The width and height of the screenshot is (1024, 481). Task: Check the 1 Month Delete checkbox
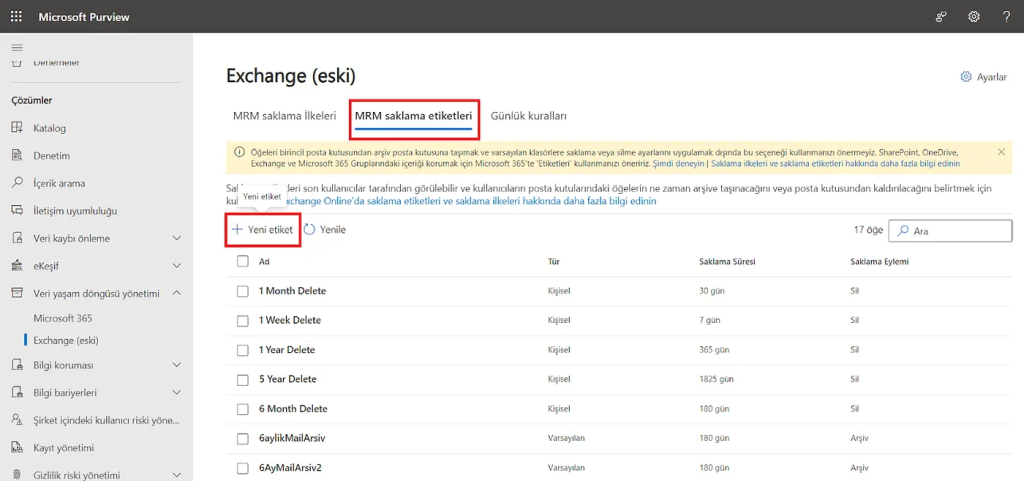click(243, 291)
